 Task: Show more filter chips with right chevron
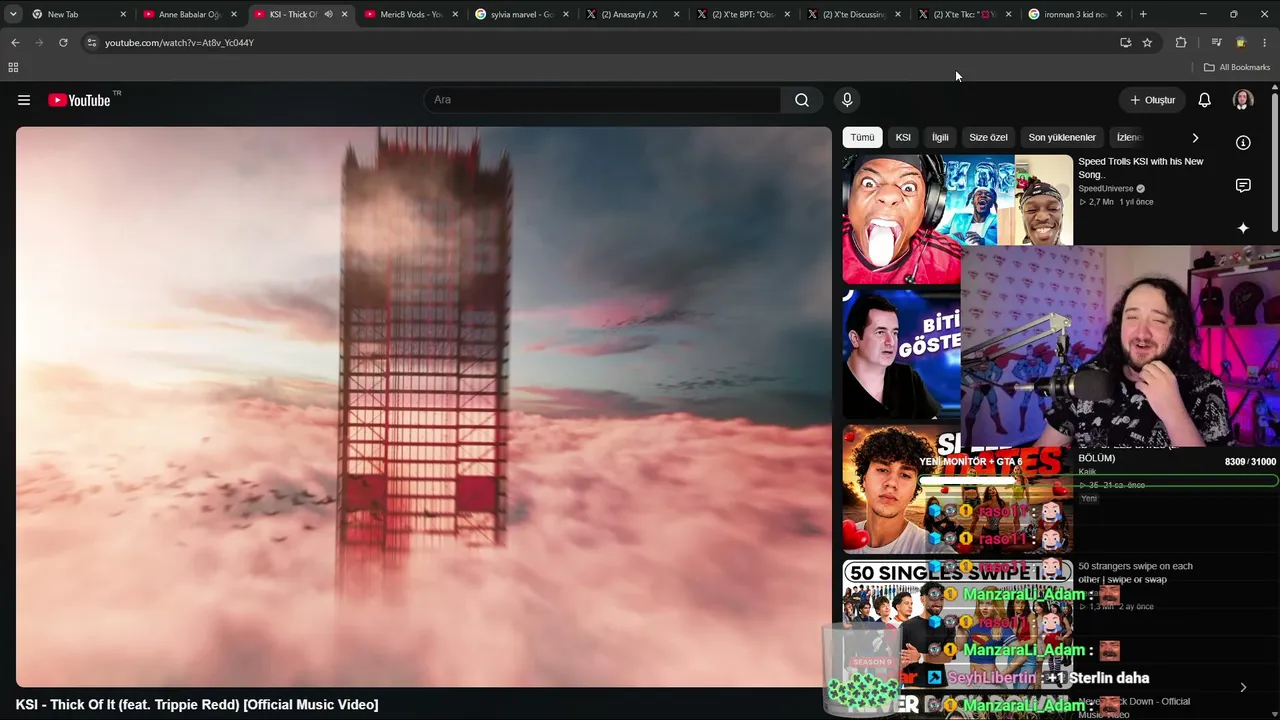click(1195, 138)
